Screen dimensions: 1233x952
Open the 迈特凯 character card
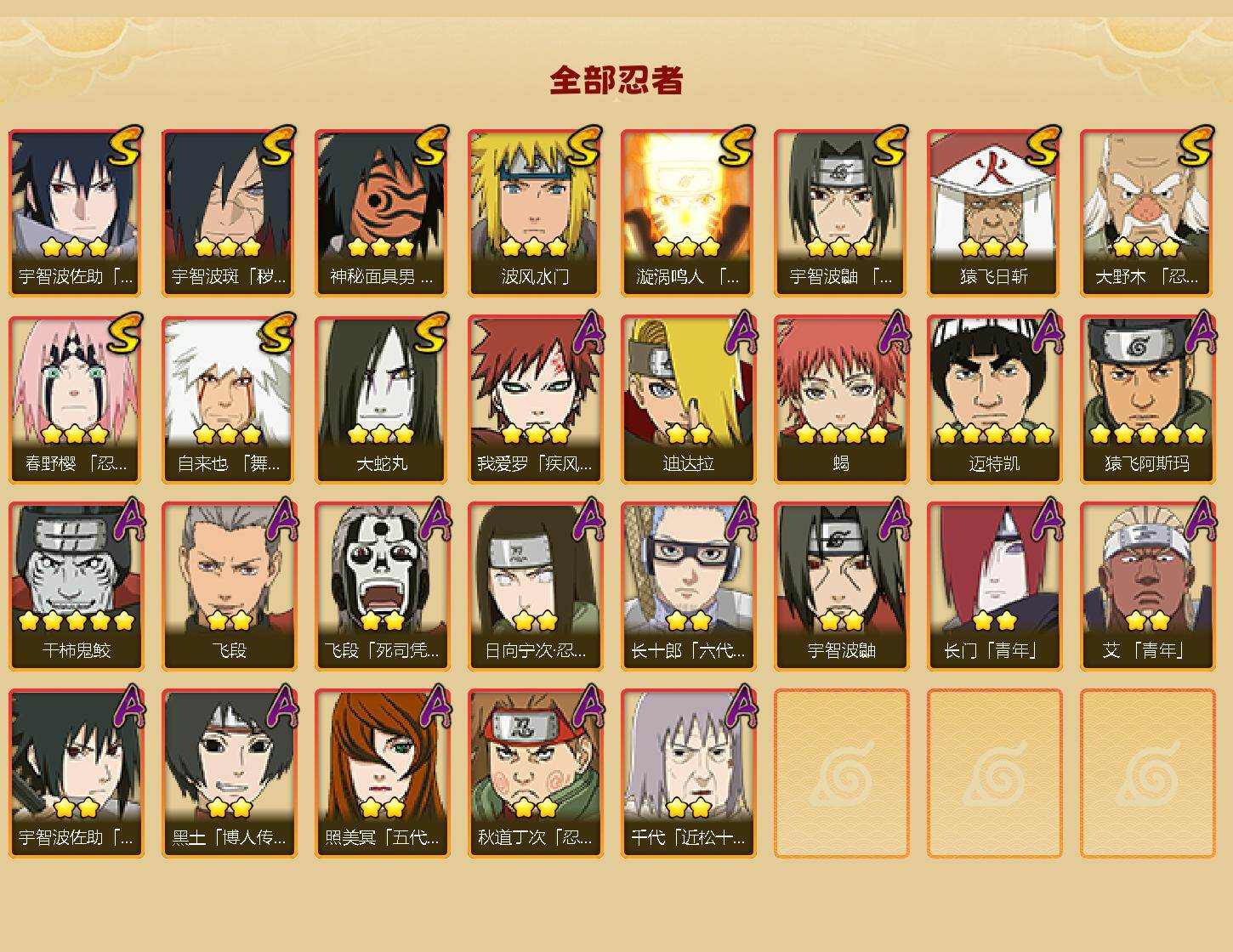point(994,399)
